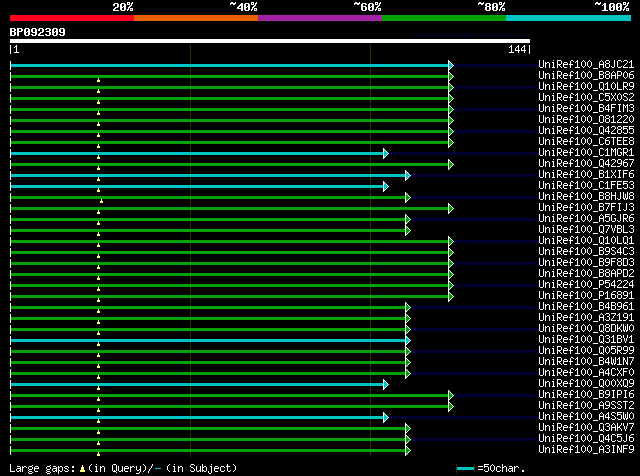
Task: Click the cyan alignment bar for UniRef100_A8JC21
Action: tap(229, 65)
